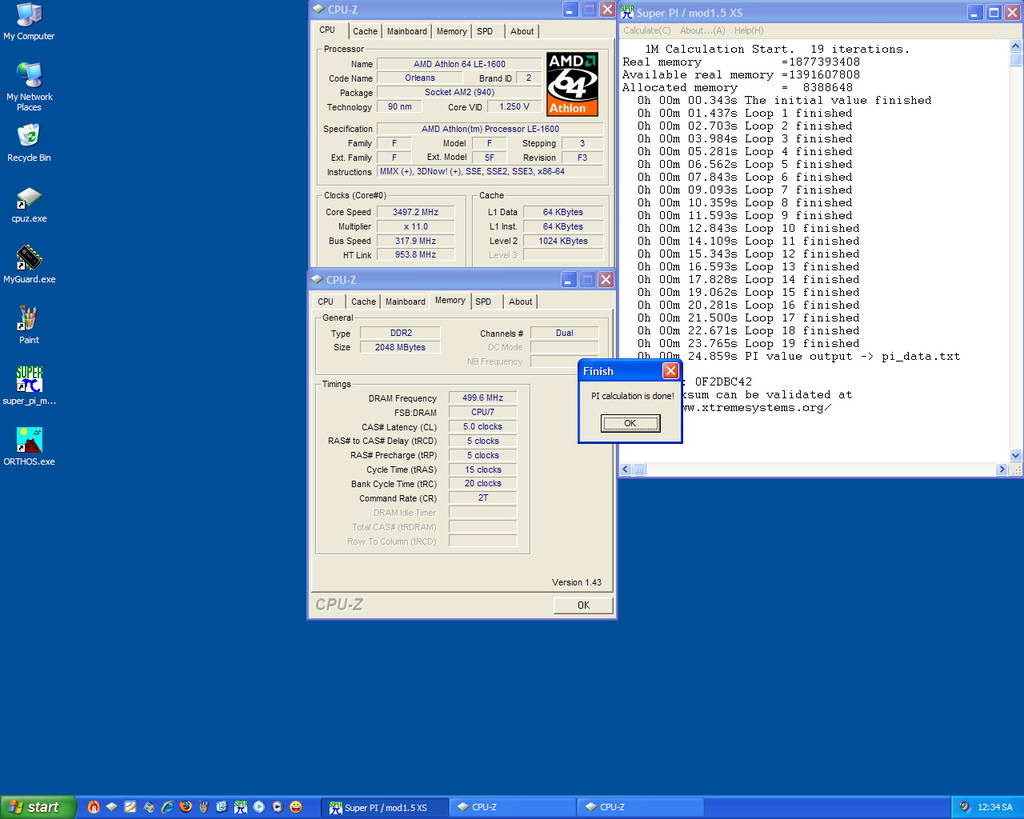Open SPD tab in CPU-Z window showing Timings
Viewport: 1024px width, 819px height.
483,302
